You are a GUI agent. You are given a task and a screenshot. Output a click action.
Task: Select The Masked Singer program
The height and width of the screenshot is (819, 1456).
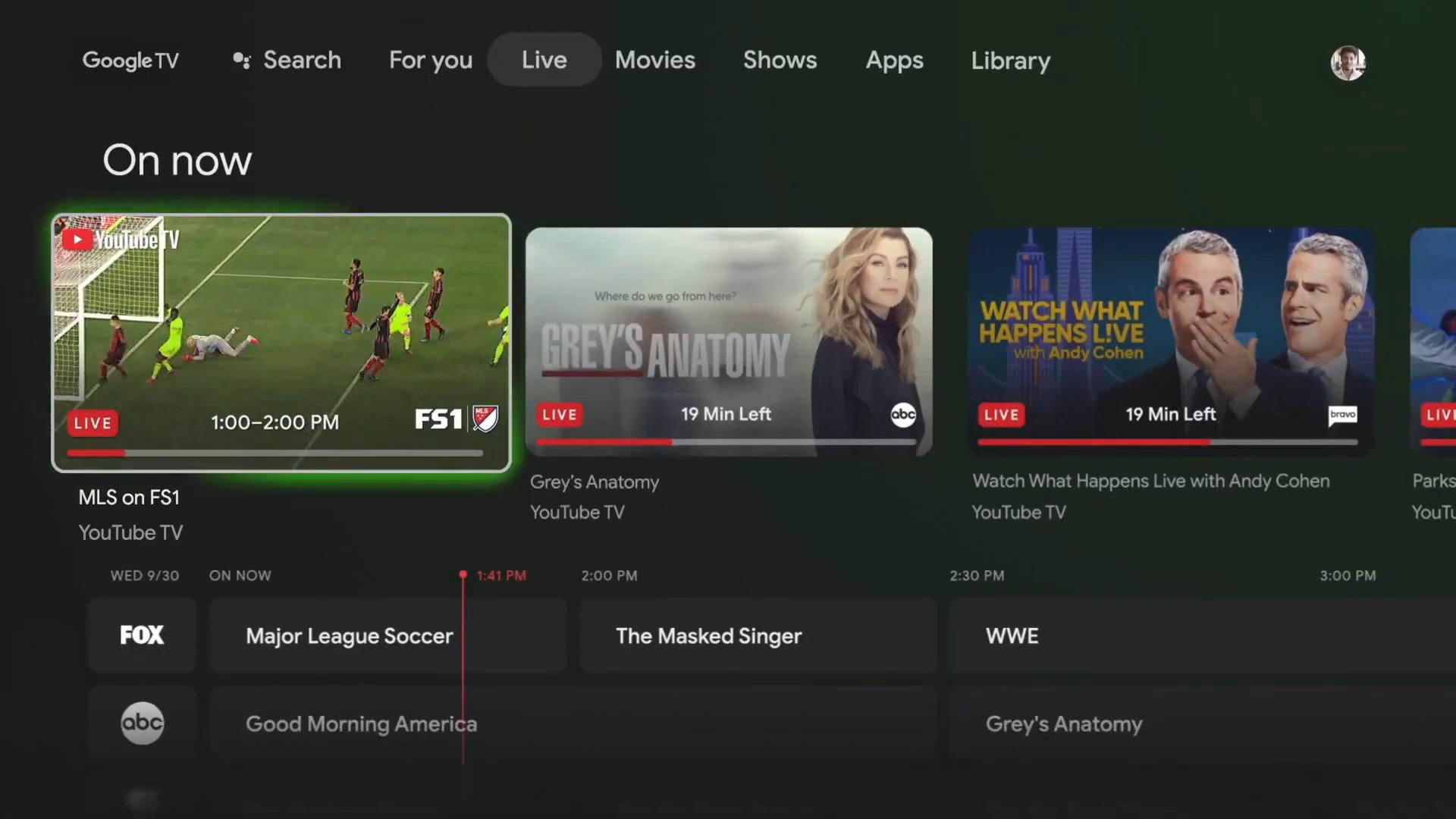758,635
